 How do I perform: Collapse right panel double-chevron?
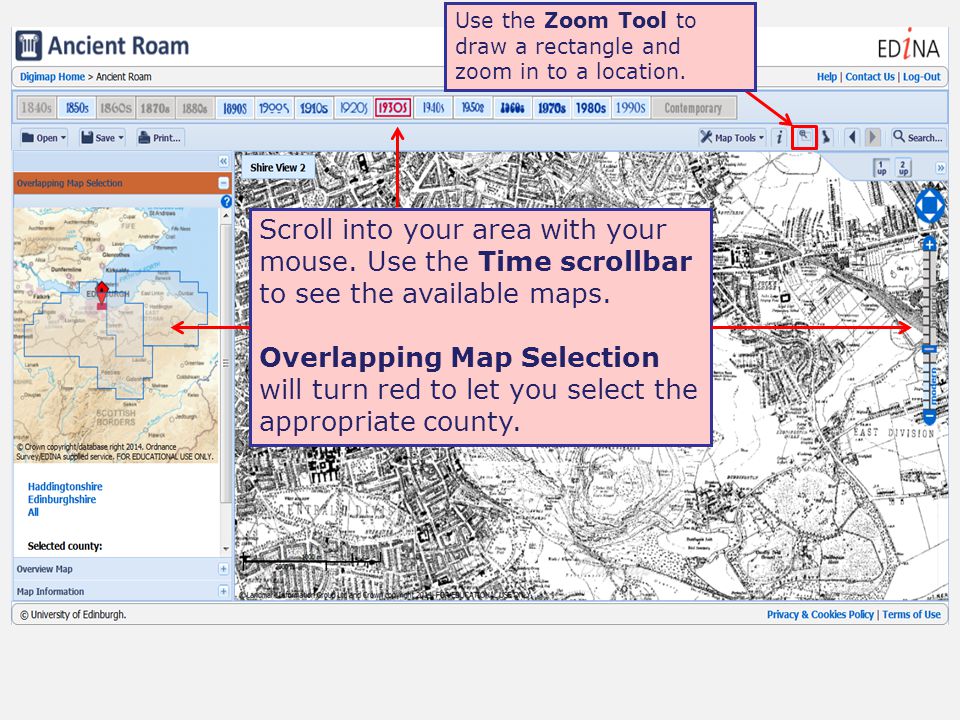[x=940, y=168]
